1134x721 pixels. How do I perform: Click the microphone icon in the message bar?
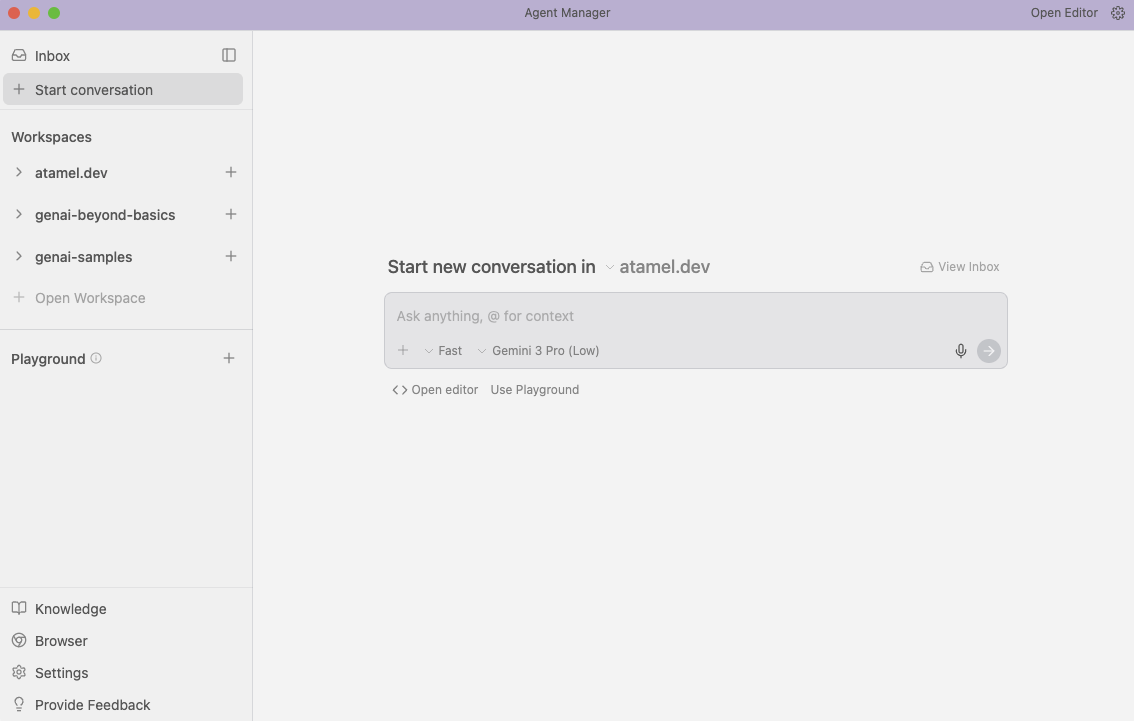coord(960,350)
